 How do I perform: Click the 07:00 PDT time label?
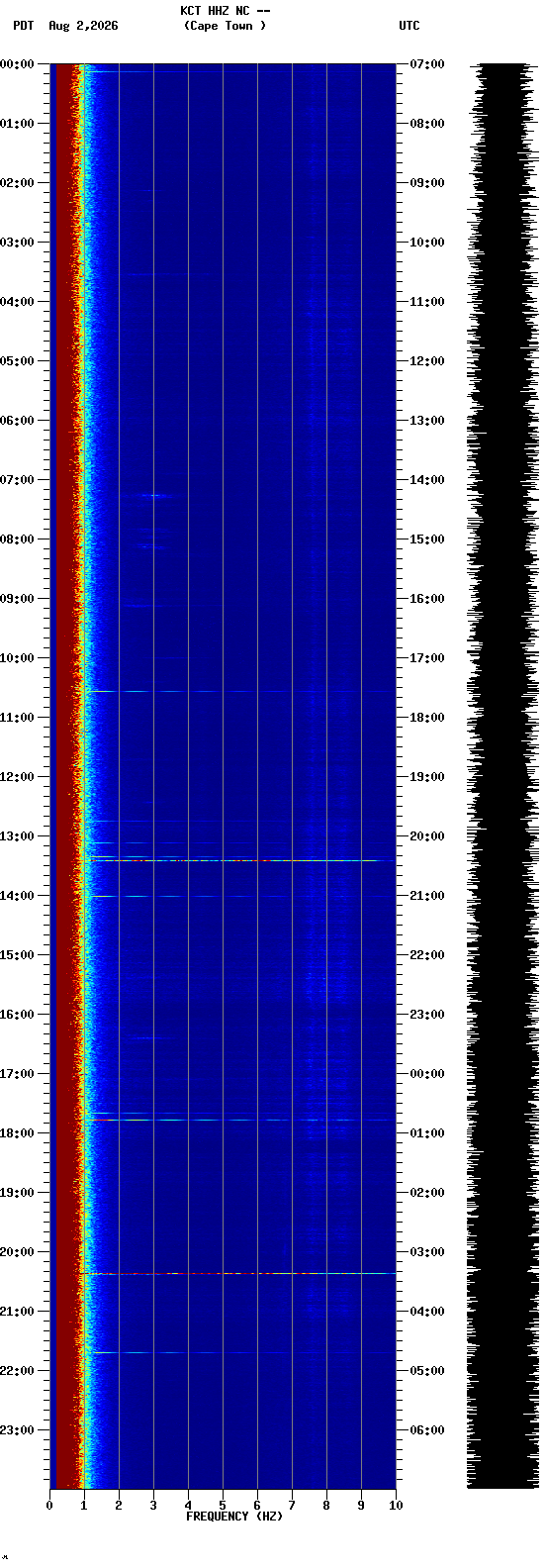18,480
